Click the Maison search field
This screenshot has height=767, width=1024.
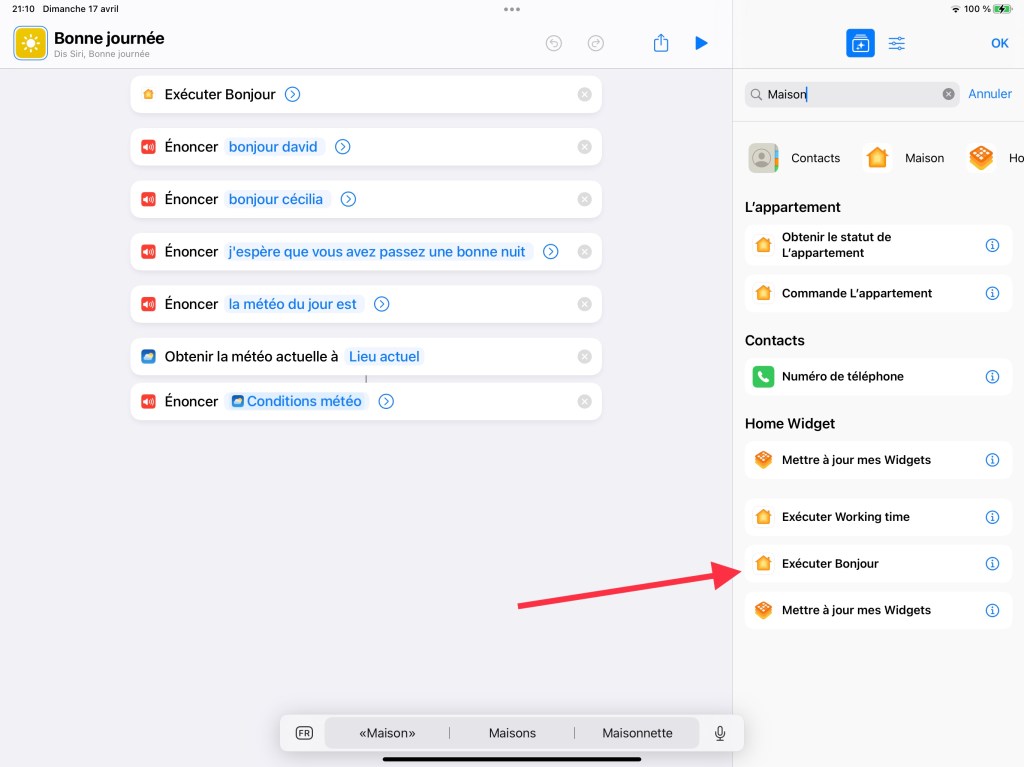(x=850, y=94)
